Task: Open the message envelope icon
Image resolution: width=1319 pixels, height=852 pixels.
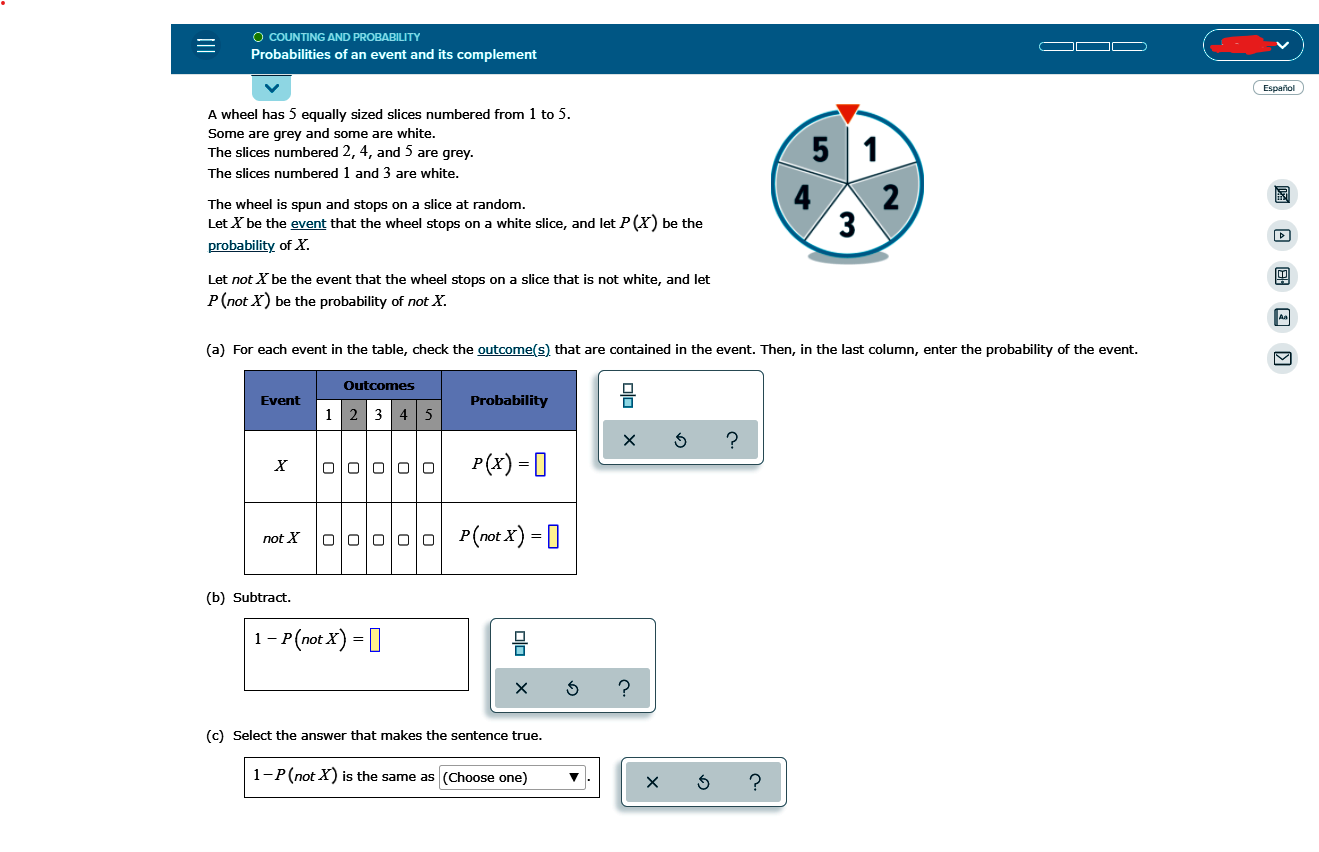Action: pos(1282,358)
